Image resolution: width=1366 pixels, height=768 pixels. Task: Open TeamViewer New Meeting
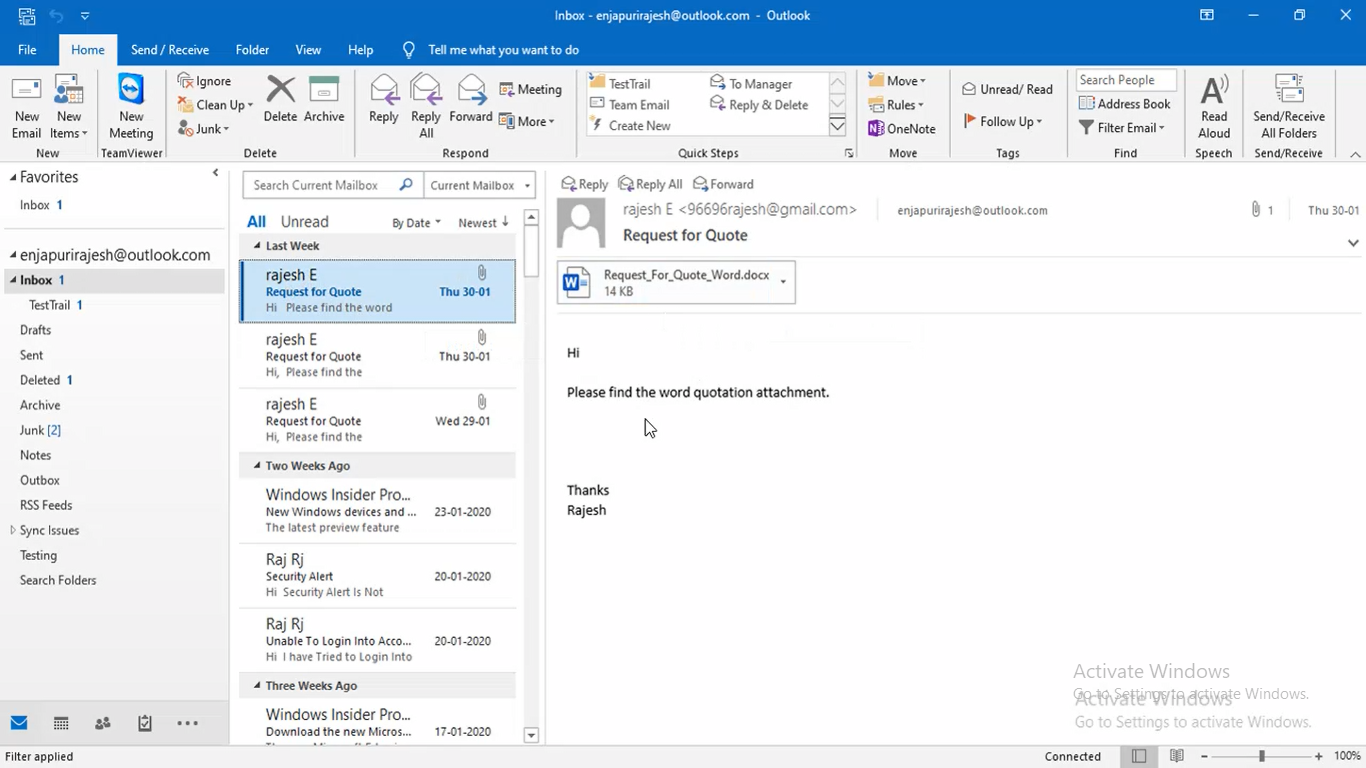131,106
